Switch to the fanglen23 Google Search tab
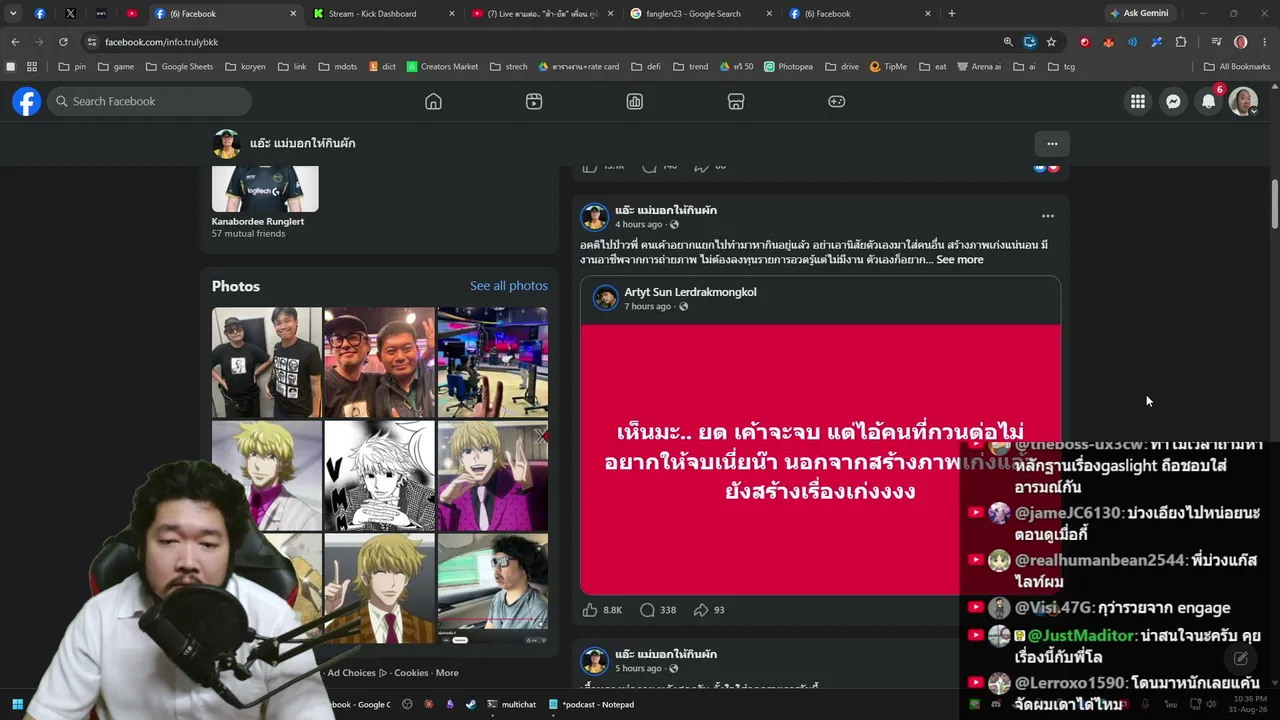This screenshot has width=1280, height=720. click(700, 14)
